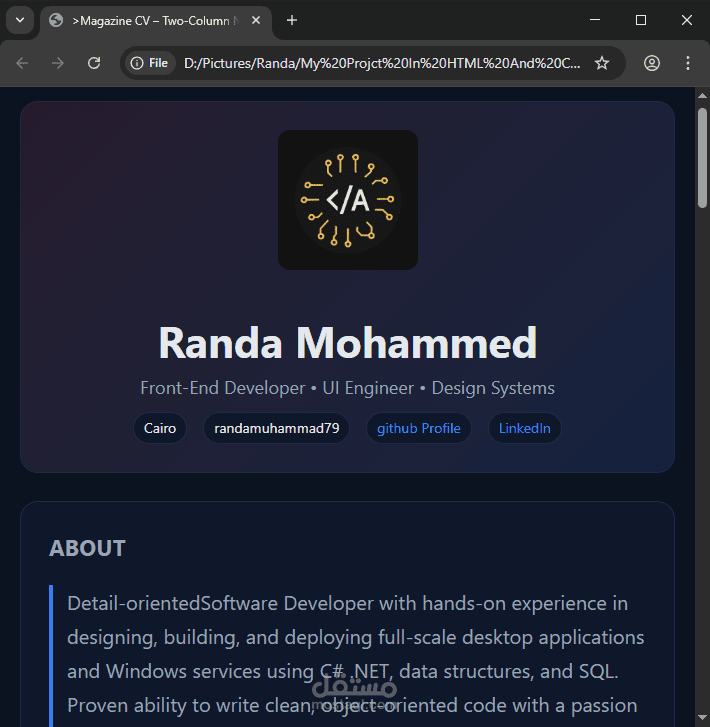Click the </A circuit logo image
Screen dimensions: 710x727
click(348, 200)
